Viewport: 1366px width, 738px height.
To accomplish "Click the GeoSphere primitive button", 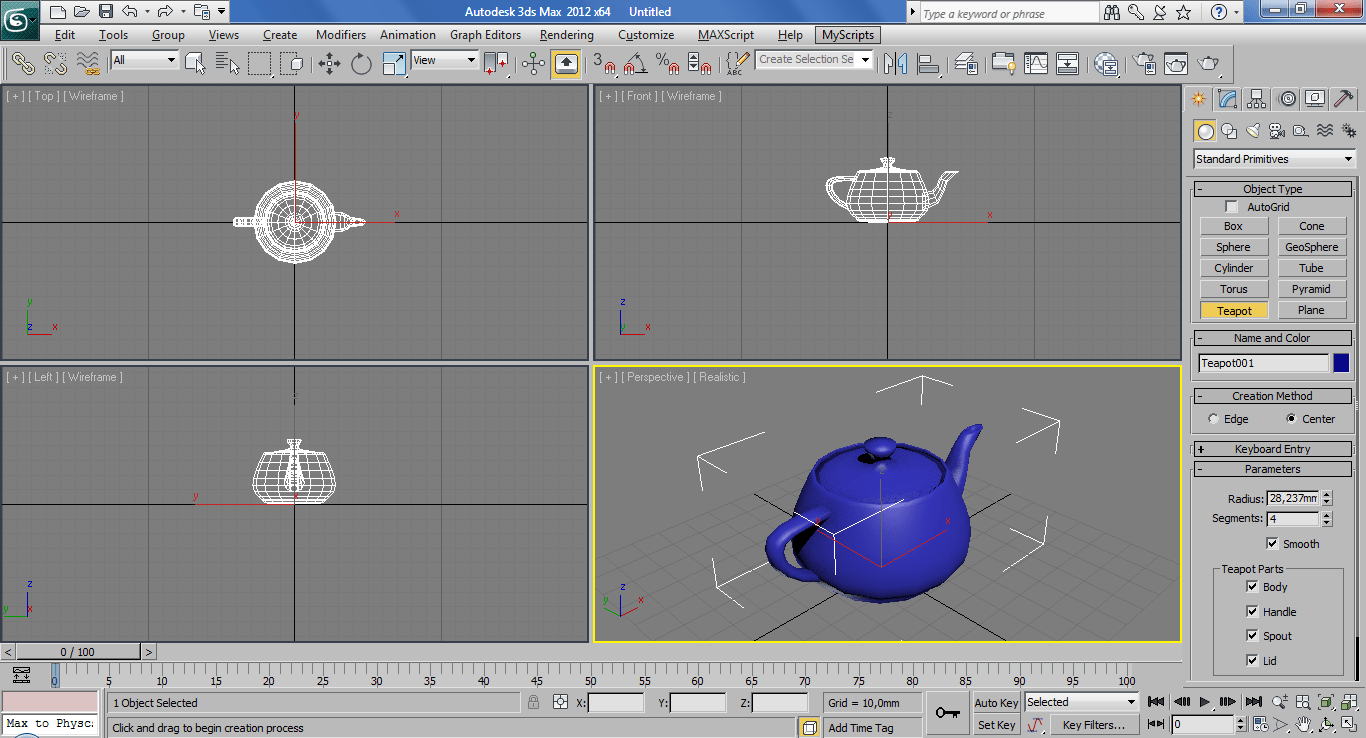I will click(x=1311, y=247).
